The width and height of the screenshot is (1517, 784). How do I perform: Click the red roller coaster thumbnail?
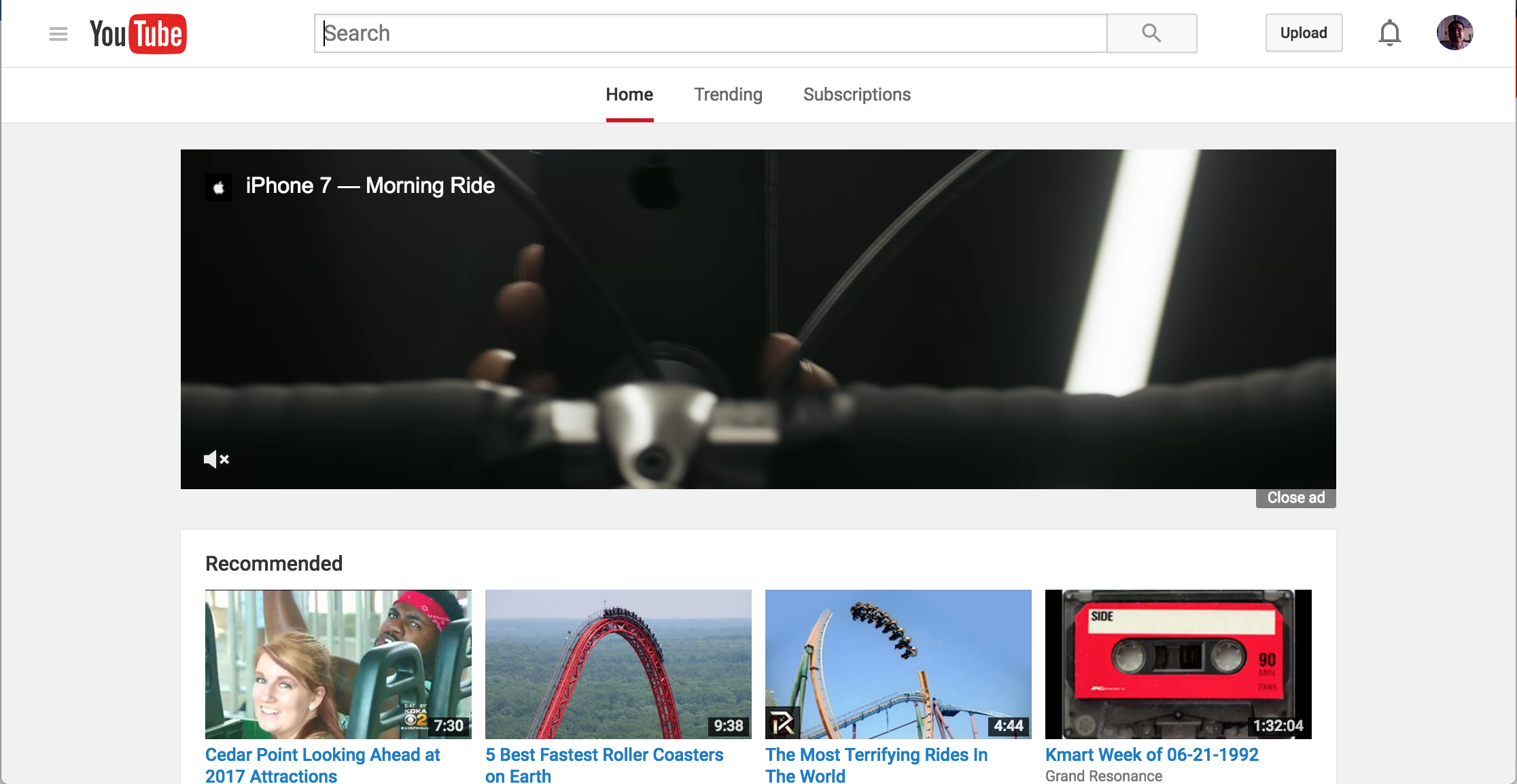pyautogui.click(x=618, y=664)
